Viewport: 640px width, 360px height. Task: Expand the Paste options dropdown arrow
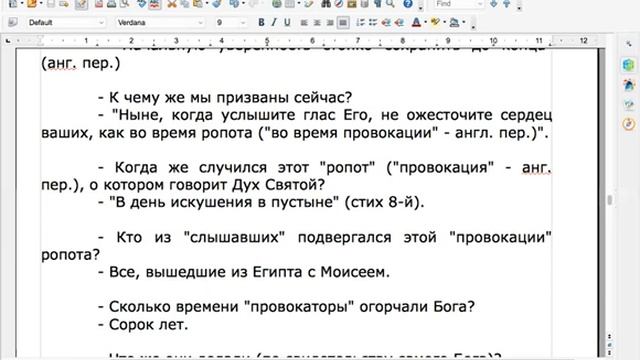click(x=207, y=4)
